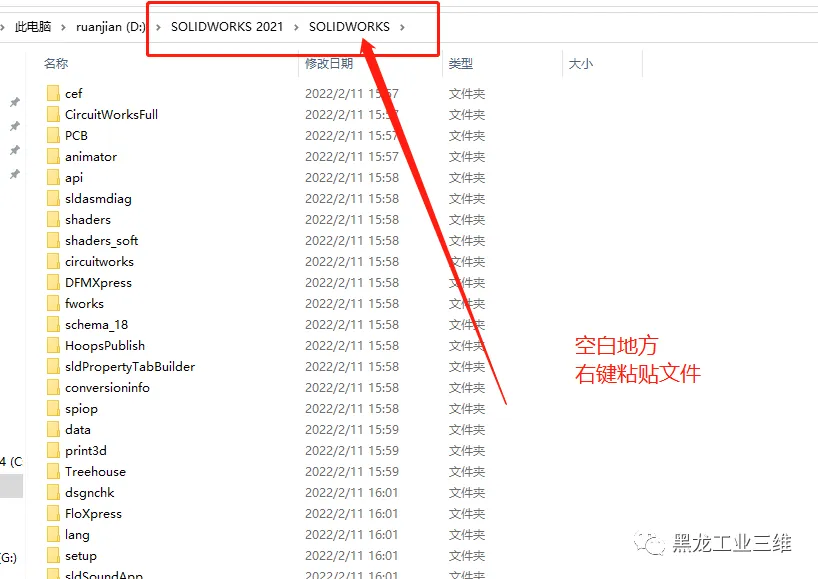This screenshot has width=818, height=579.
Task: Select the cef folder name
Action: [74, 93]
